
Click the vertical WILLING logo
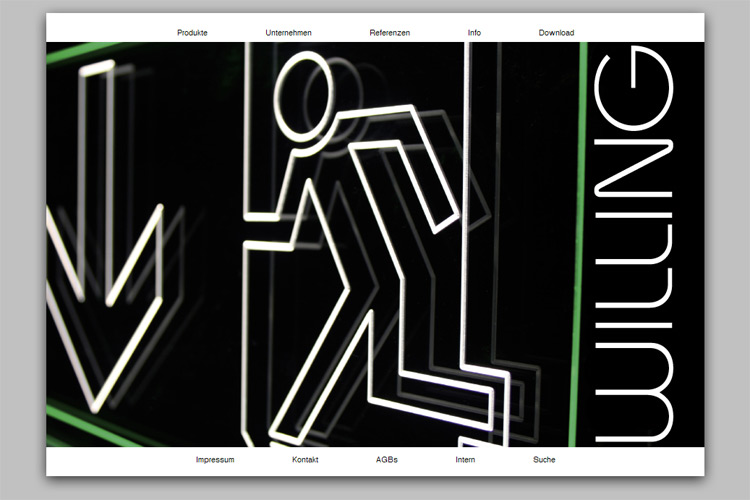pyautogui.click(x=633, y=244)
